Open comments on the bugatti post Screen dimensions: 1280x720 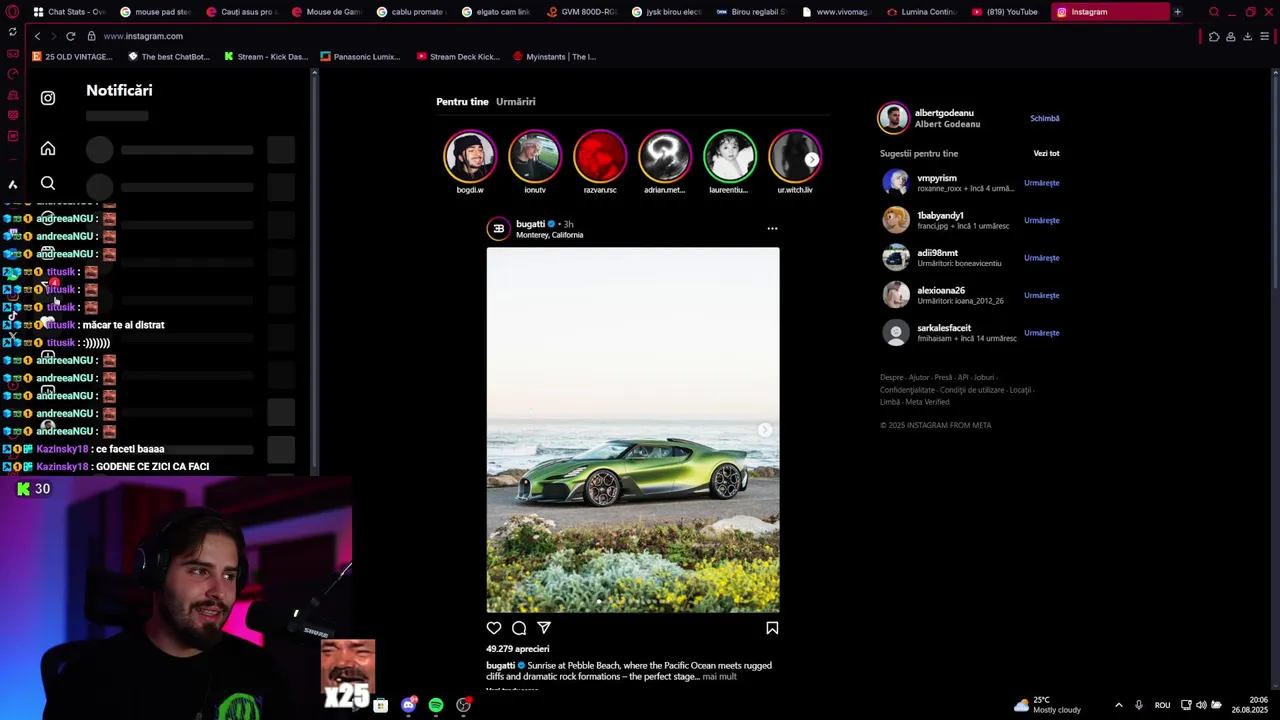tap(519, 628)
